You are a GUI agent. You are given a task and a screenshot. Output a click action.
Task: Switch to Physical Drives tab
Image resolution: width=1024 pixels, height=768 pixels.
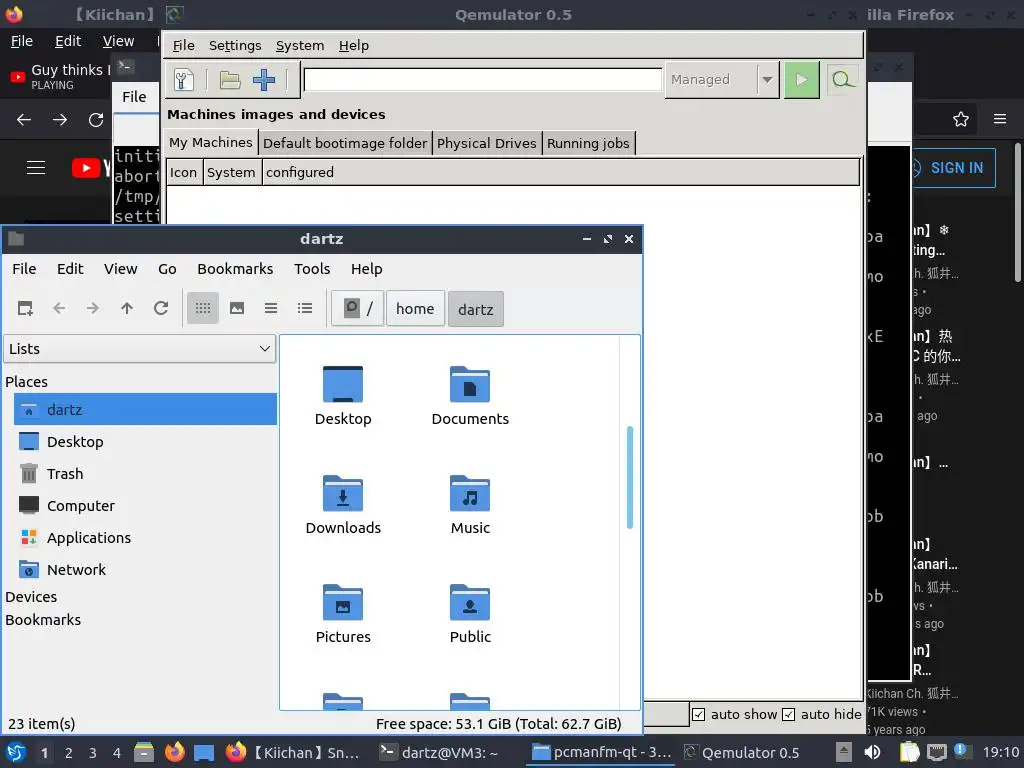[487, 143]
